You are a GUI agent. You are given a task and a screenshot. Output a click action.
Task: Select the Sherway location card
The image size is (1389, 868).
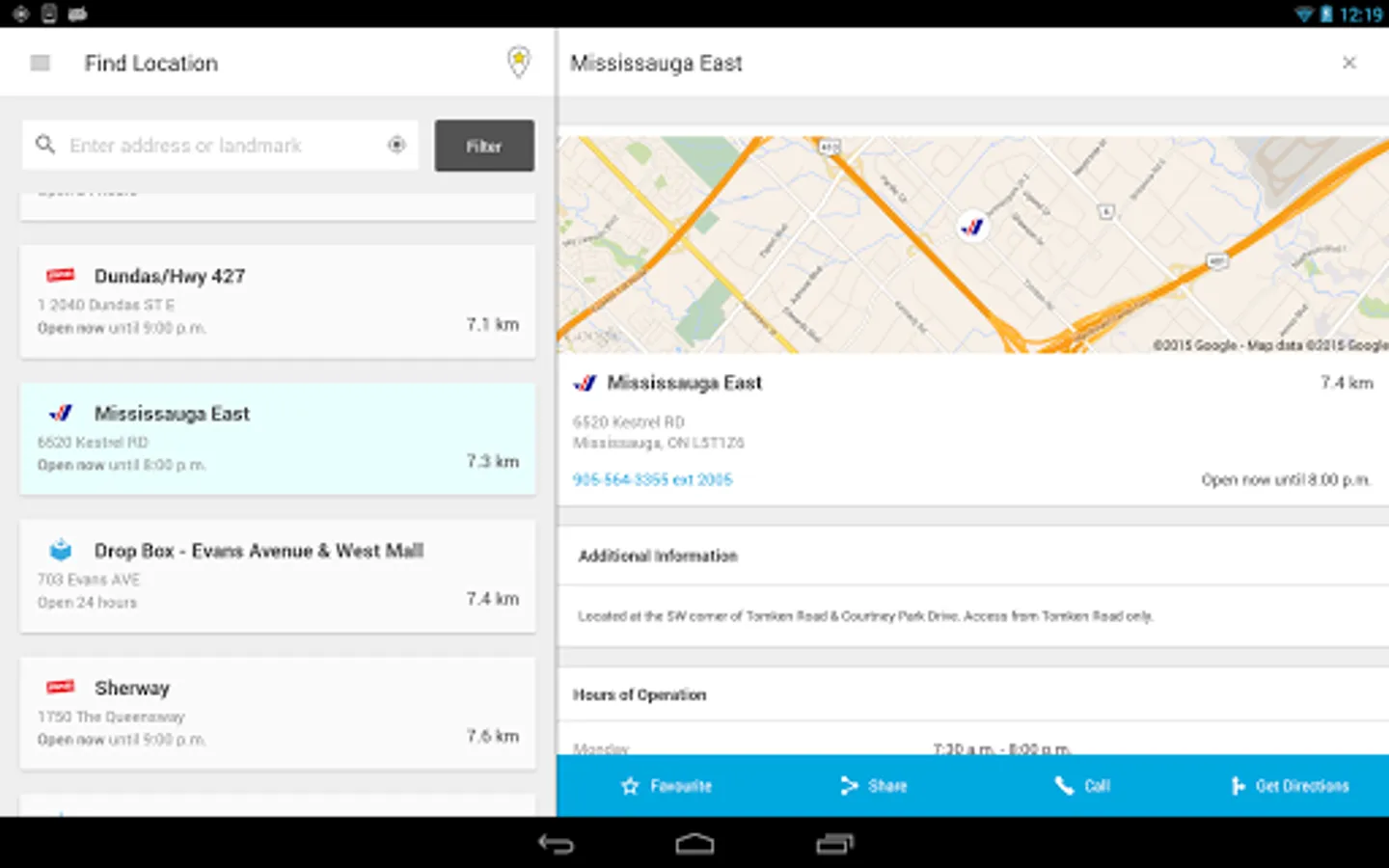point(278,714)
